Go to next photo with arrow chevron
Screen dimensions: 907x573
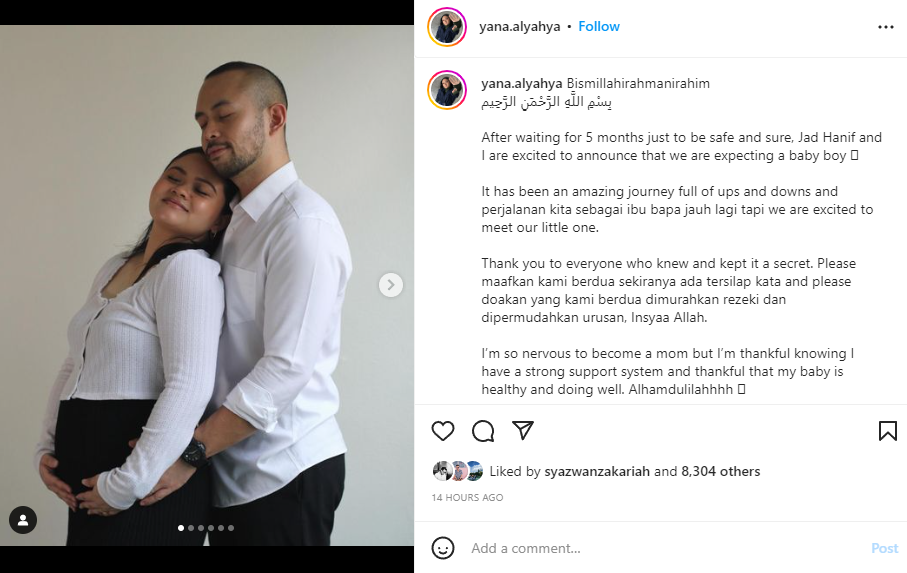point(391,285)
